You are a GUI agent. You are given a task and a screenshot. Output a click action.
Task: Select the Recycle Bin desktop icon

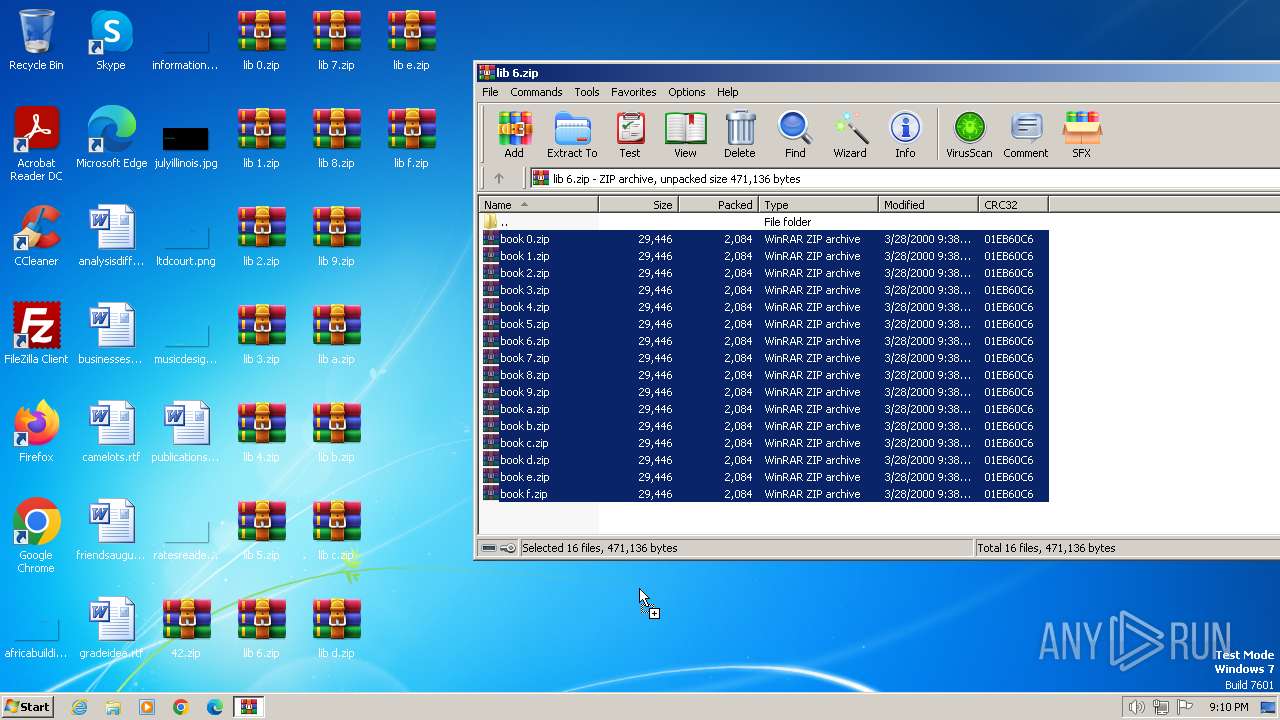pos(36,40)
